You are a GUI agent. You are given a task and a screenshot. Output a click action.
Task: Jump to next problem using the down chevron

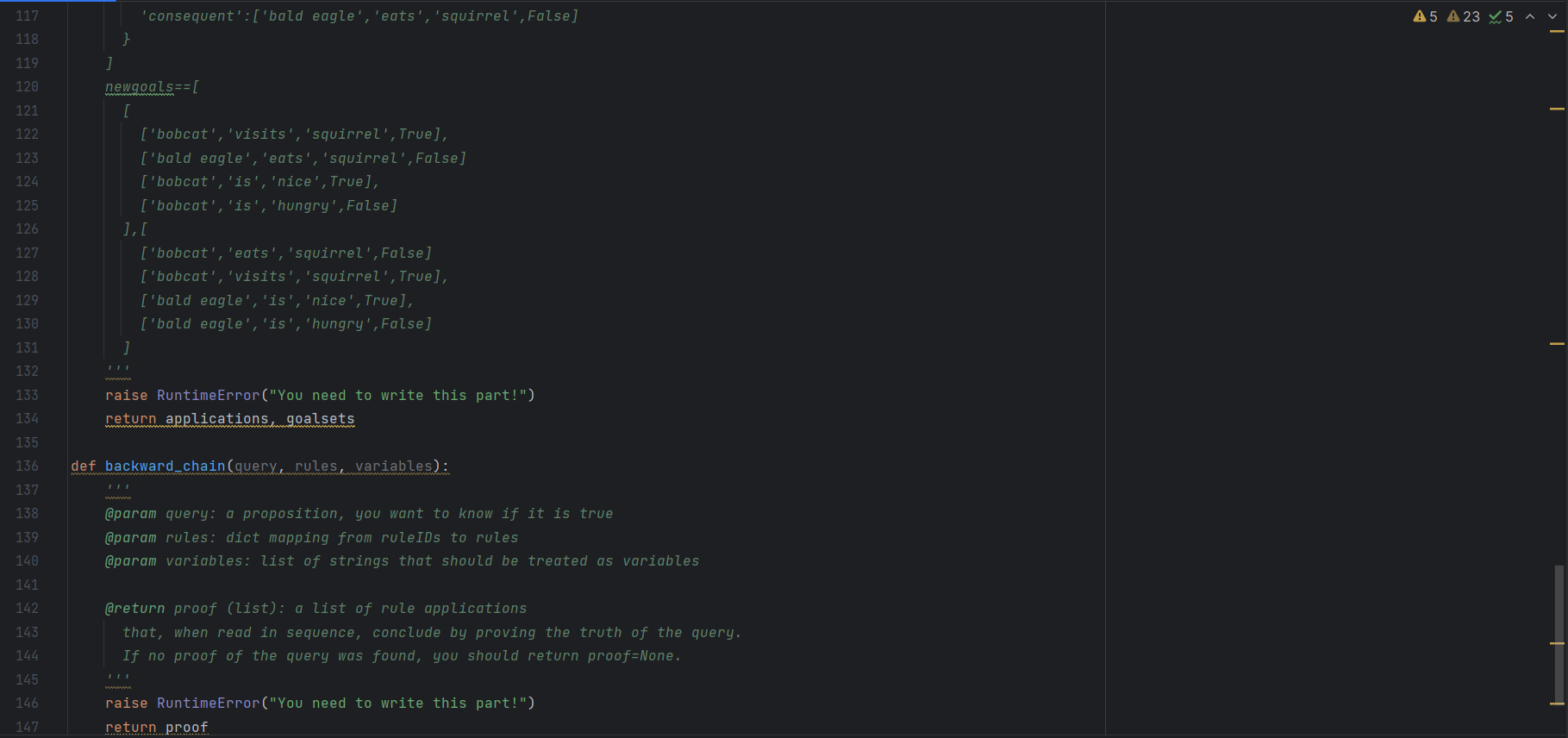click(1552, 16)
